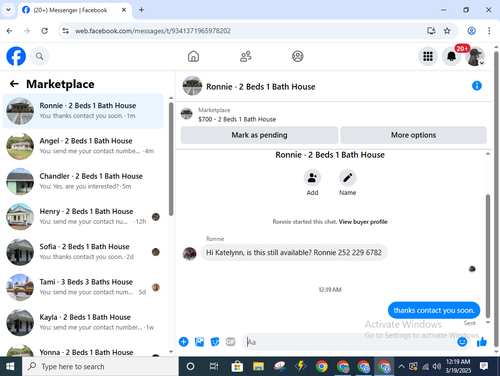
Task: Open Angel - 2 Beds 1 Bath House chat
Action: (83, 146)
